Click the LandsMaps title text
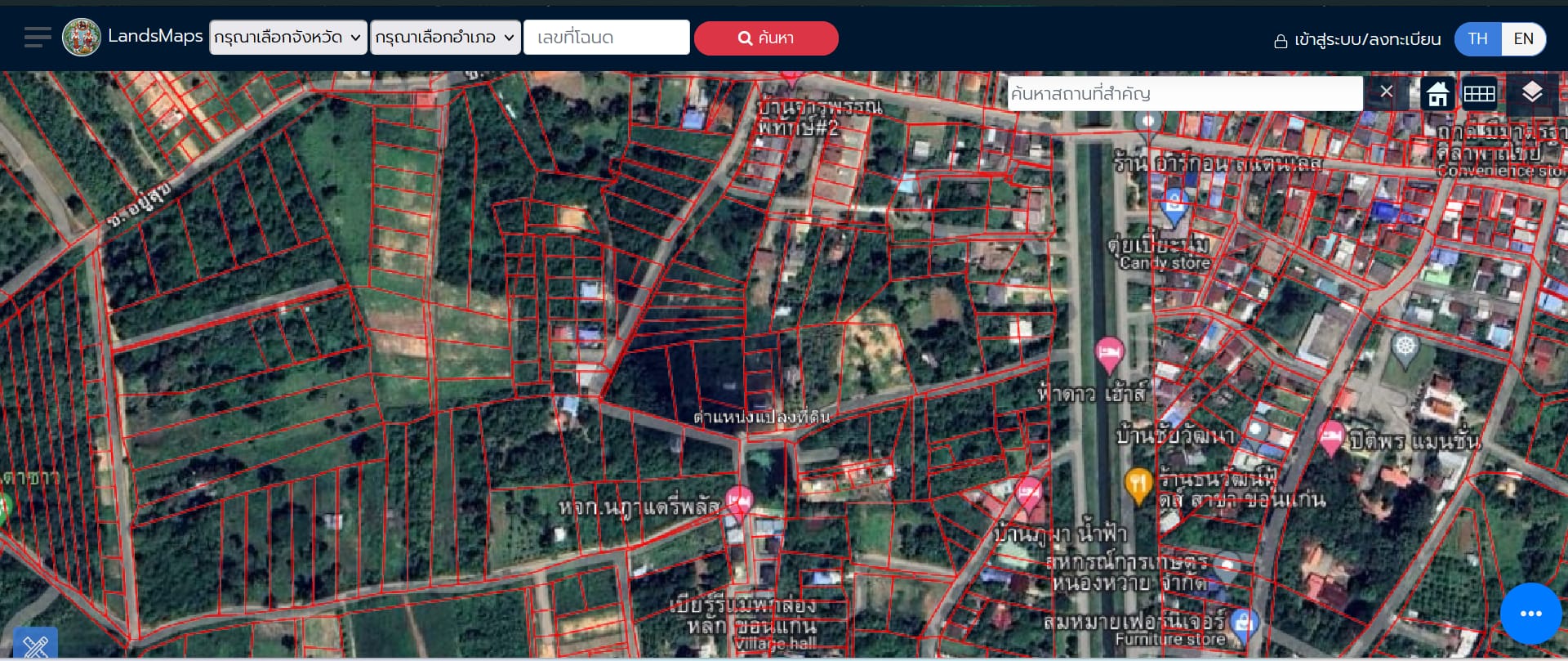 [155, 36]
